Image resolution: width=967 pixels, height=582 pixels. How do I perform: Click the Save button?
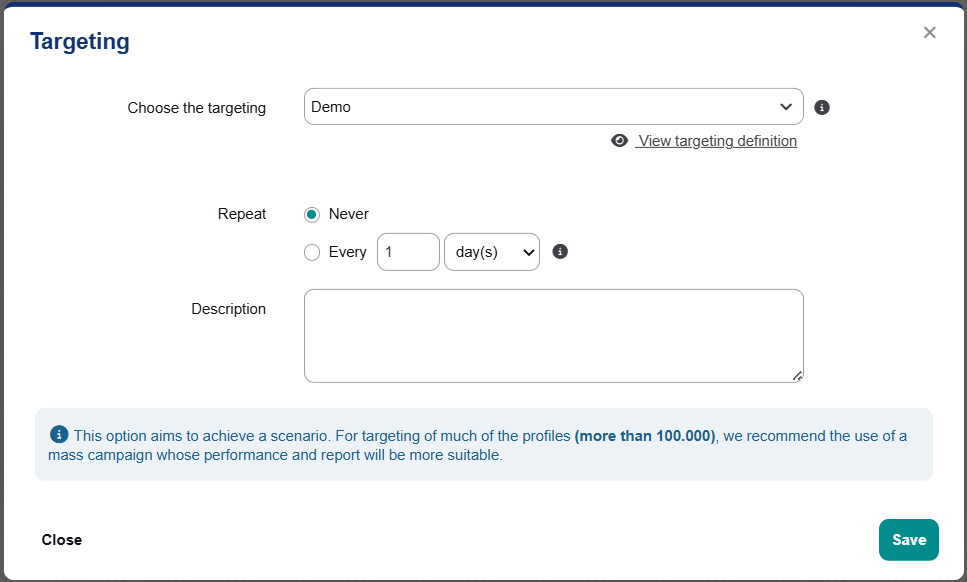coord(908,539)
